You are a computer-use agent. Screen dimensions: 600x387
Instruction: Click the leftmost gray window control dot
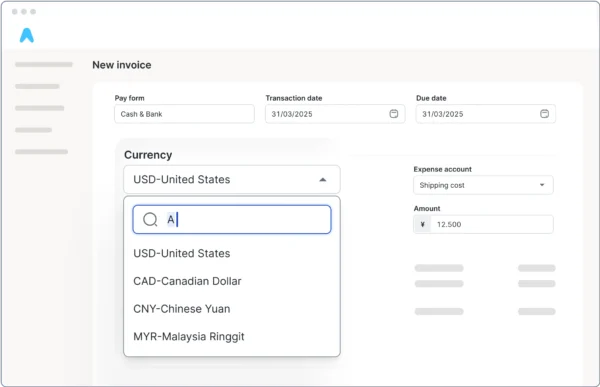tap(15, 12)
